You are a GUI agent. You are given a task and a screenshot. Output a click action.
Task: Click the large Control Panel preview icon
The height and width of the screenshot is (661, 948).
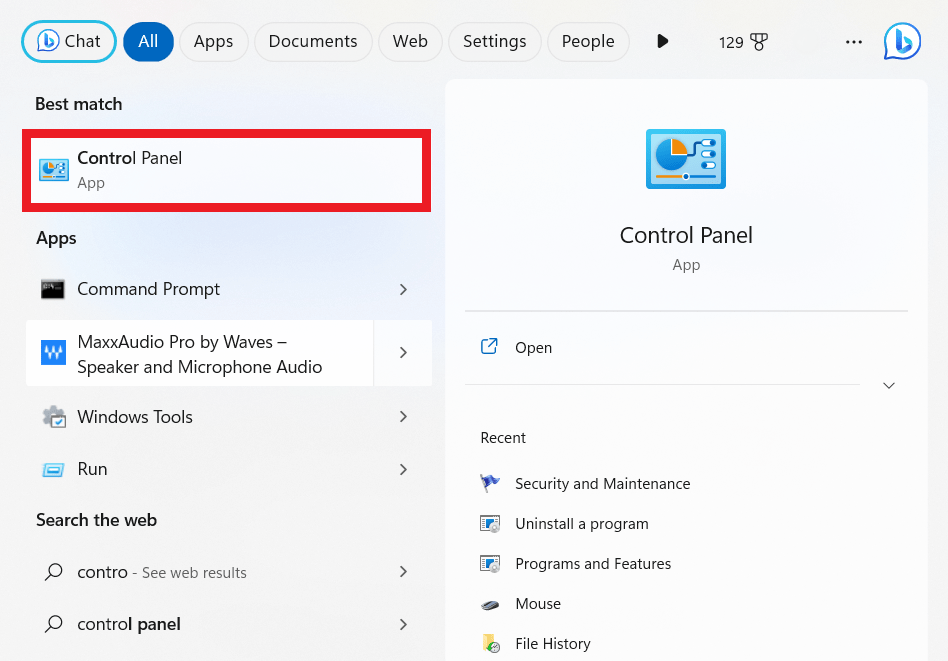pos(686,159)
